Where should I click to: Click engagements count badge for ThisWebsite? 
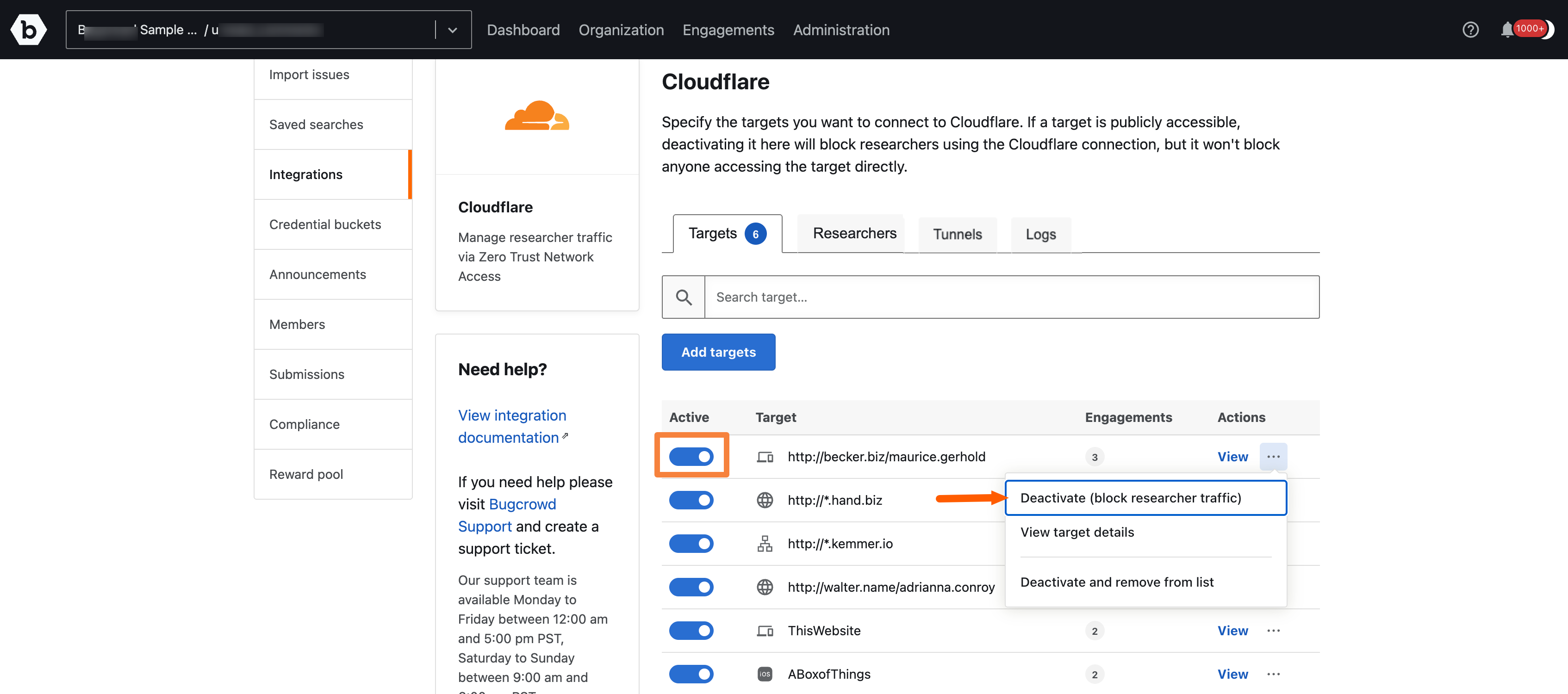click(1094, 631)
